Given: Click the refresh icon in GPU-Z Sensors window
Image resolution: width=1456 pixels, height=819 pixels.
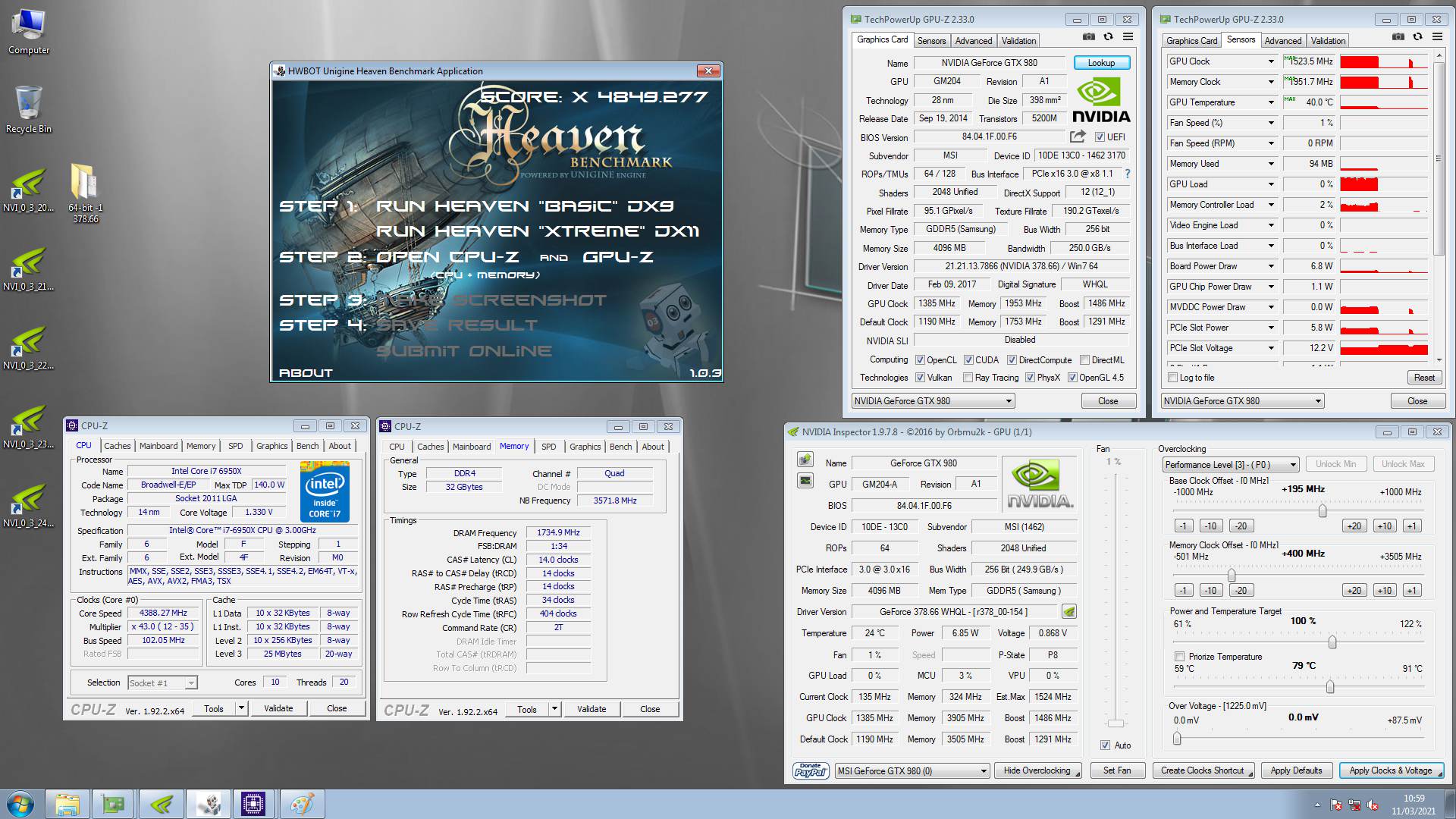Looking at the screenshot, I should pyautogui.click(x=1417, y=37).
